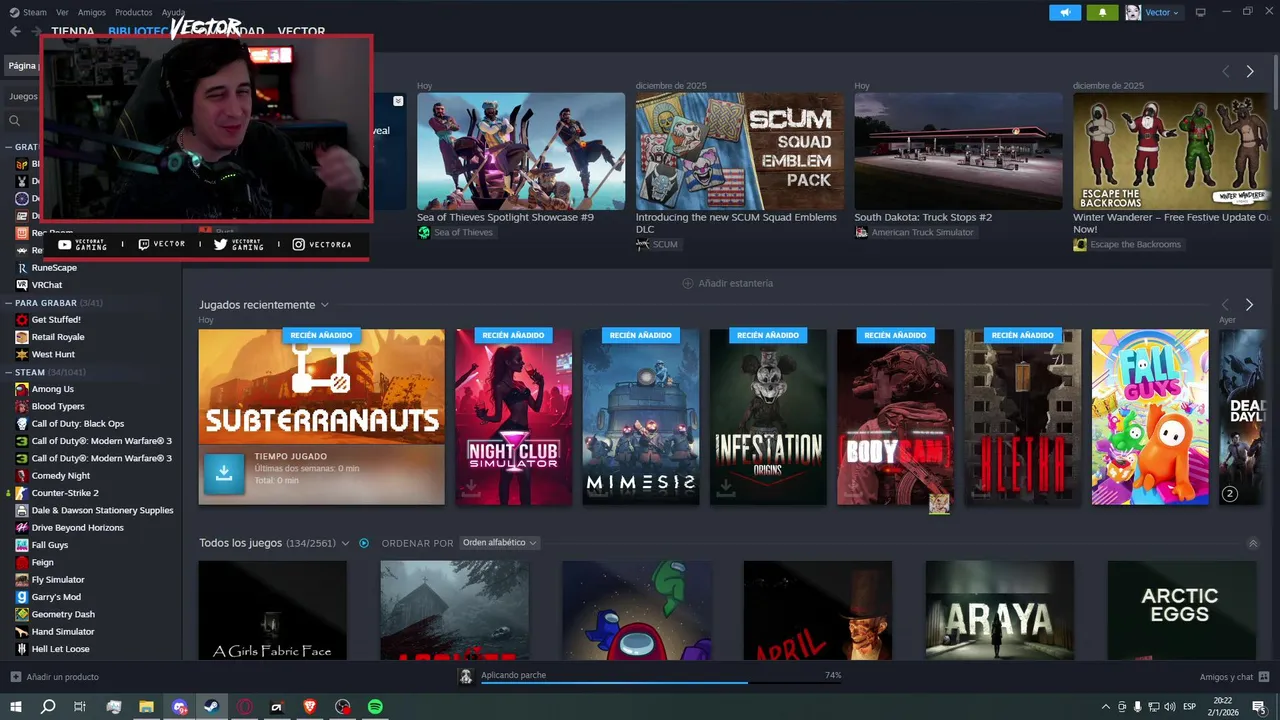Image resolution: width=1280 pixels, height=720 pixels.
Task: Select the Bodycam game cover
Action: [x=895, y=417]
